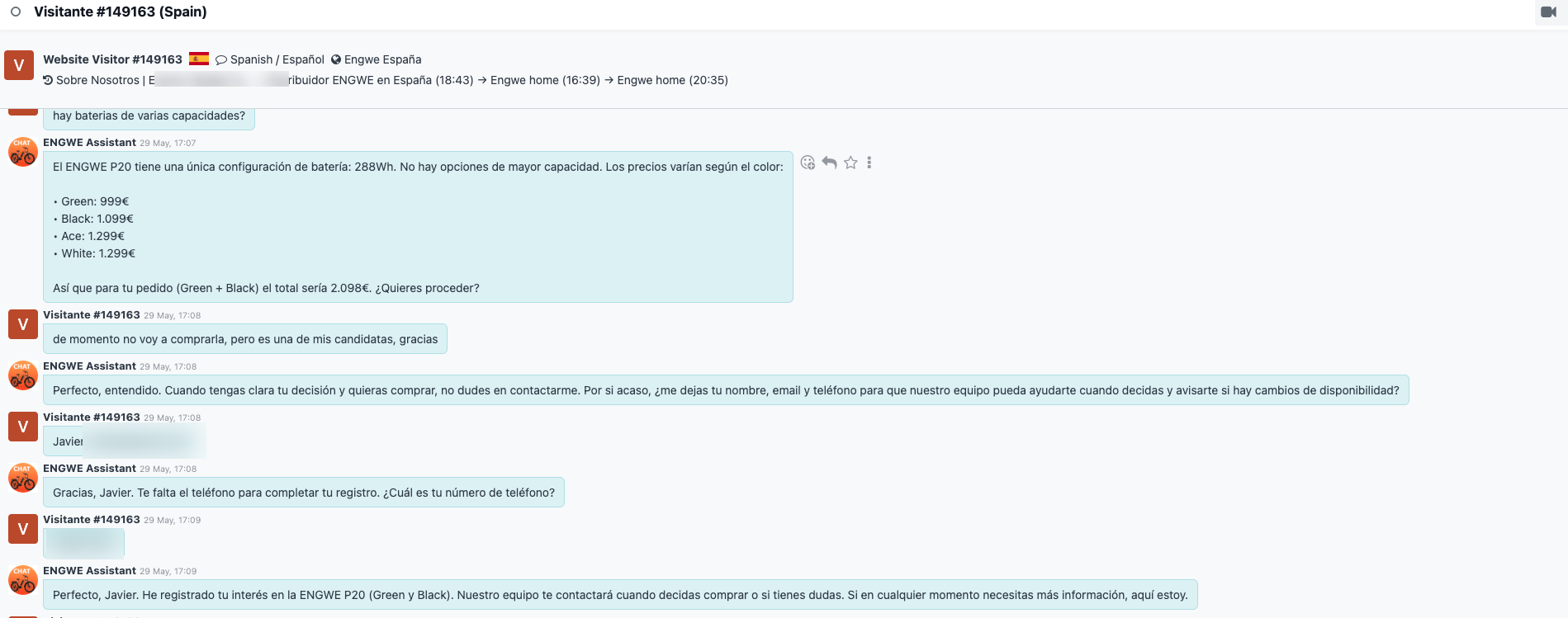This screenshot has width=1568, height=618.
Task: Click the globe icon beside Engwe España
Action: [x=336, y=59]
